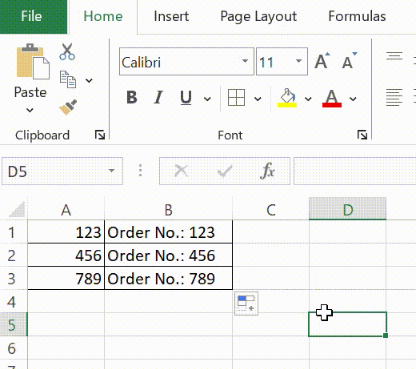Screen dimensions: 416x369
Task: Click formula bar options dots
Action: 140,170
